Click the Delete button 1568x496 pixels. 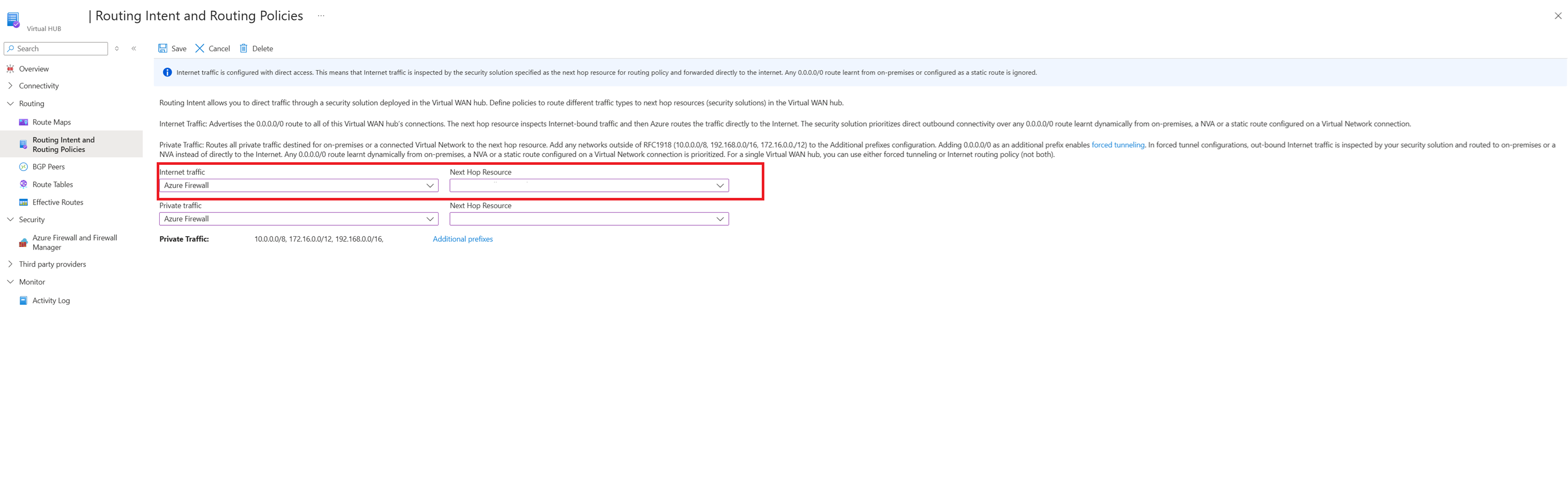pos(257,49)
